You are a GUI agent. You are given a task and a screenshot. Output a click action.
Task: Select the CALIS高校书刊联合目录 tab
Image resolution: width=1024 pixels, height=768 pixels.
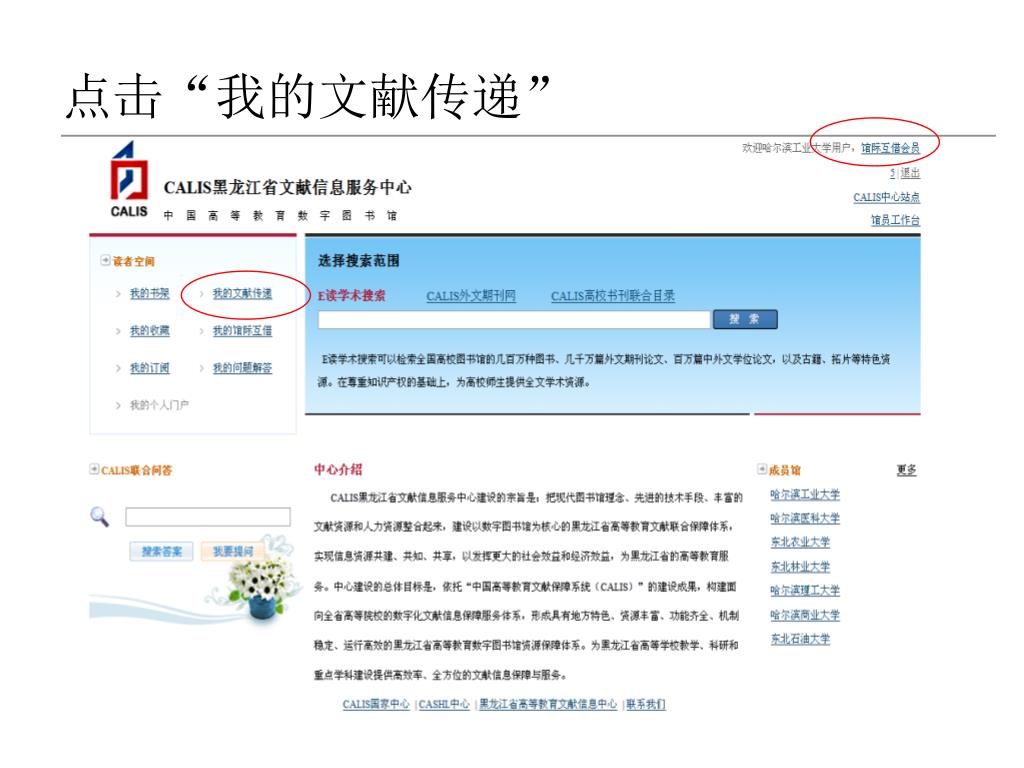tap(613, 296)
